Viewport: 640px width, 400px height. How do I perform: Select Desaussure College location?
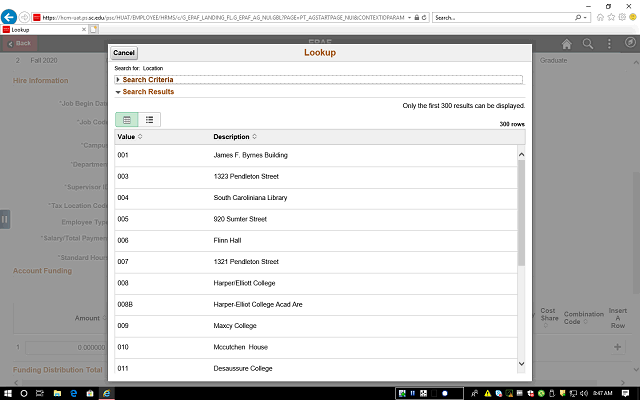click(316, 368)
